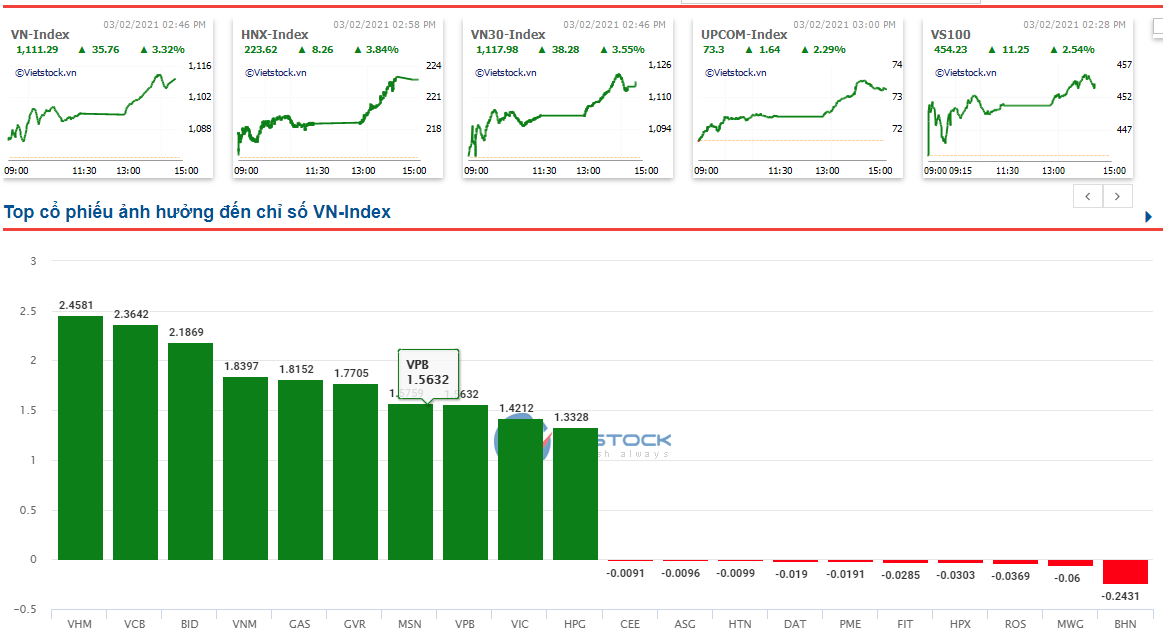Image resolution: width=1172 pixels, height=640 pixels.
Task: Expand using blue triangle beside section heading
Action: coord(1148,217)
